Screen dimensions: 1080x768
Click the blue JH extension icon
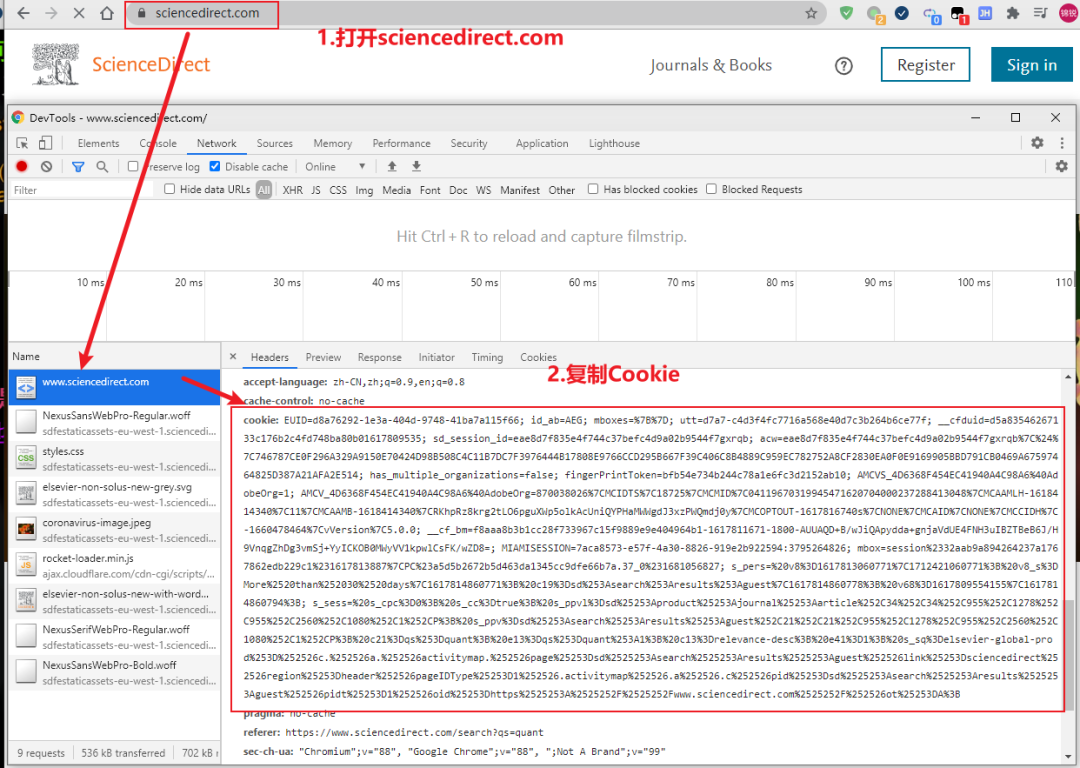click(985, 13)
